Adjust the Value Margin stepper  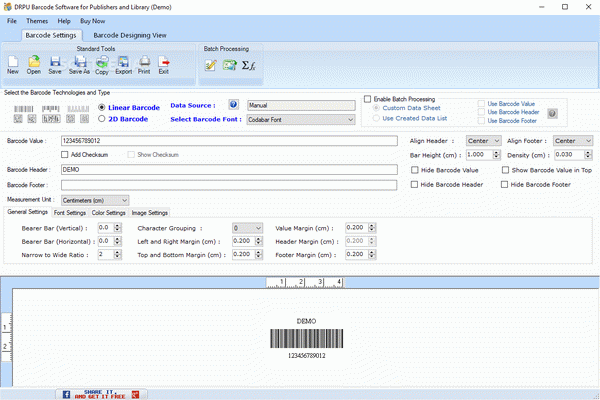372,228
